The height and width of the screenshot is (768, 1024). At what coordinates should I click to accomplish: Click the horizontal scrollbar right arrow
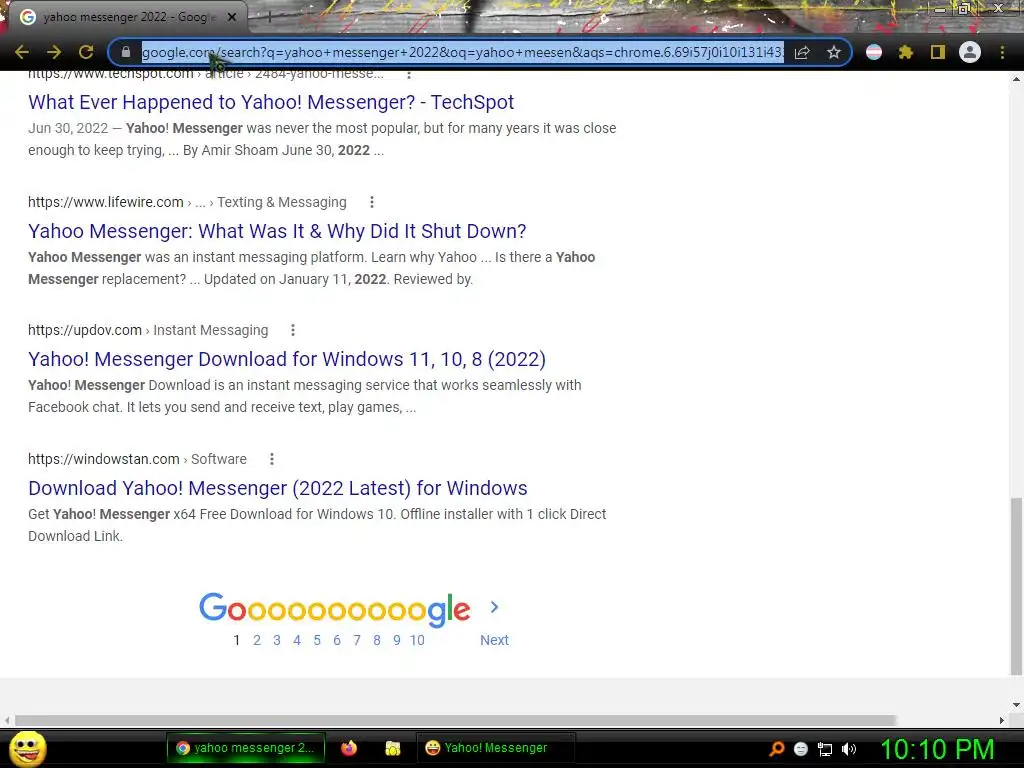click(1002, 720)
